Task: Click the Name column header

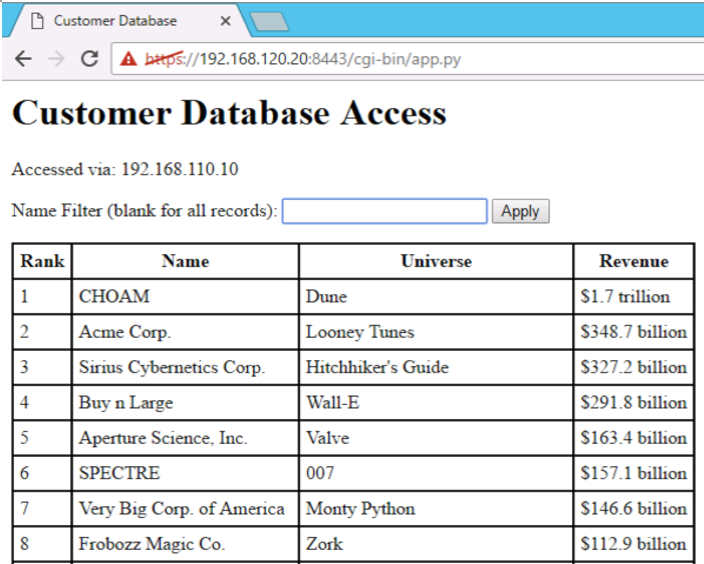Action: coord(185,261)
